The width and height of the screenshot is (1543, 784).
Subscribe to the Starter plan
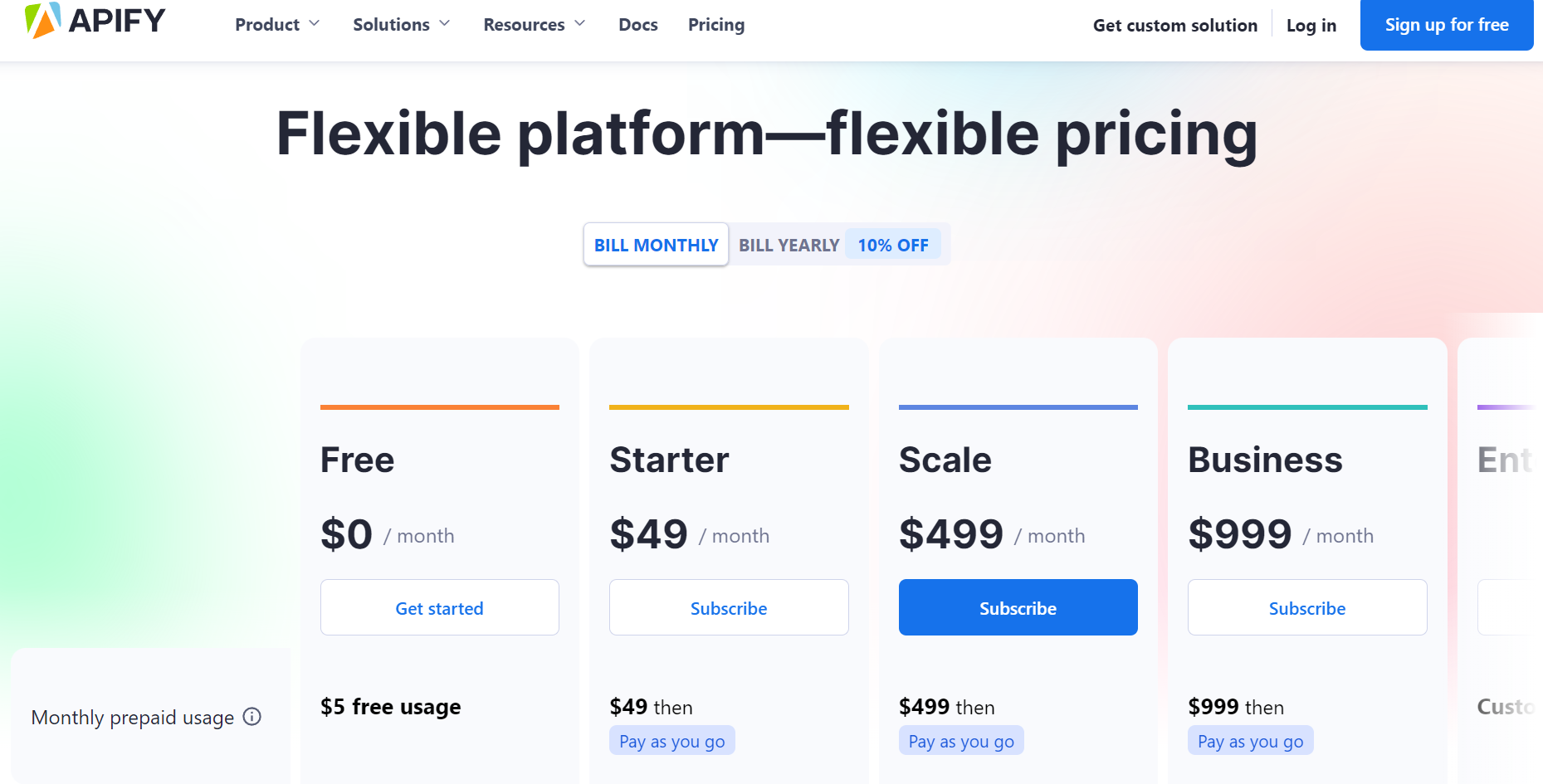(x=729, y=608)
